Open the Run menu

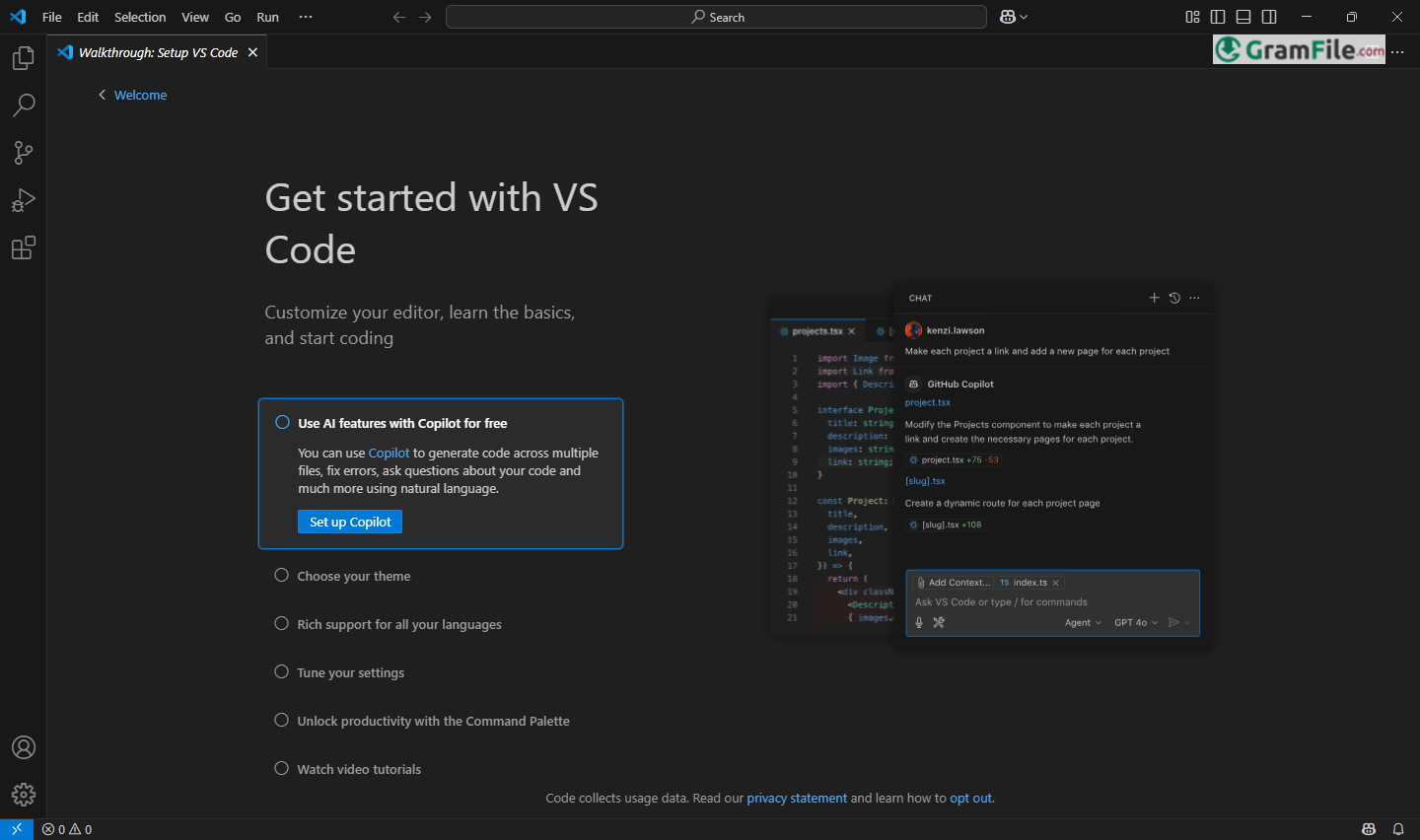(267, 17)
